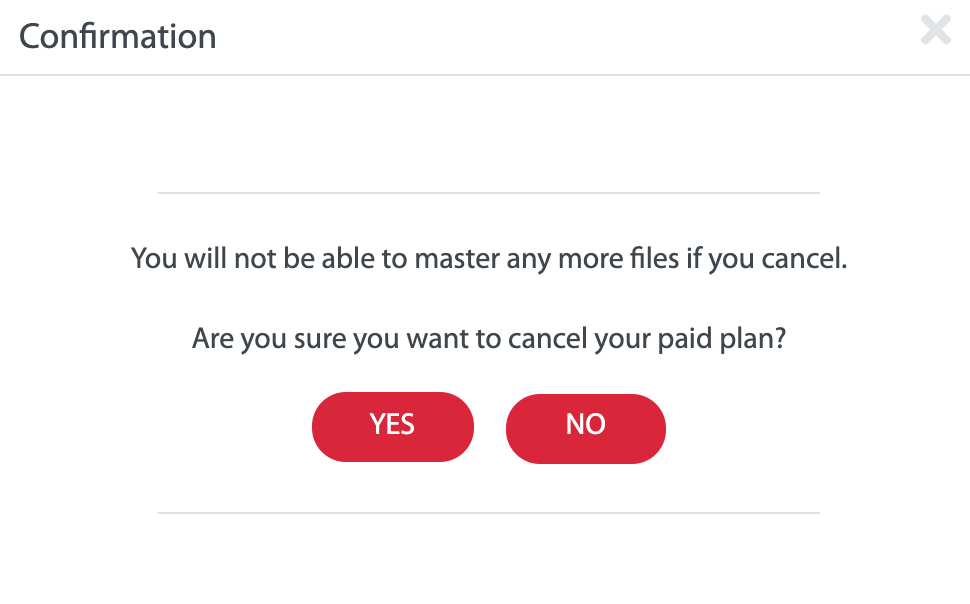Dismiss the dialog using the X icon
Screen dimensions: 970x604
(935, 30)
